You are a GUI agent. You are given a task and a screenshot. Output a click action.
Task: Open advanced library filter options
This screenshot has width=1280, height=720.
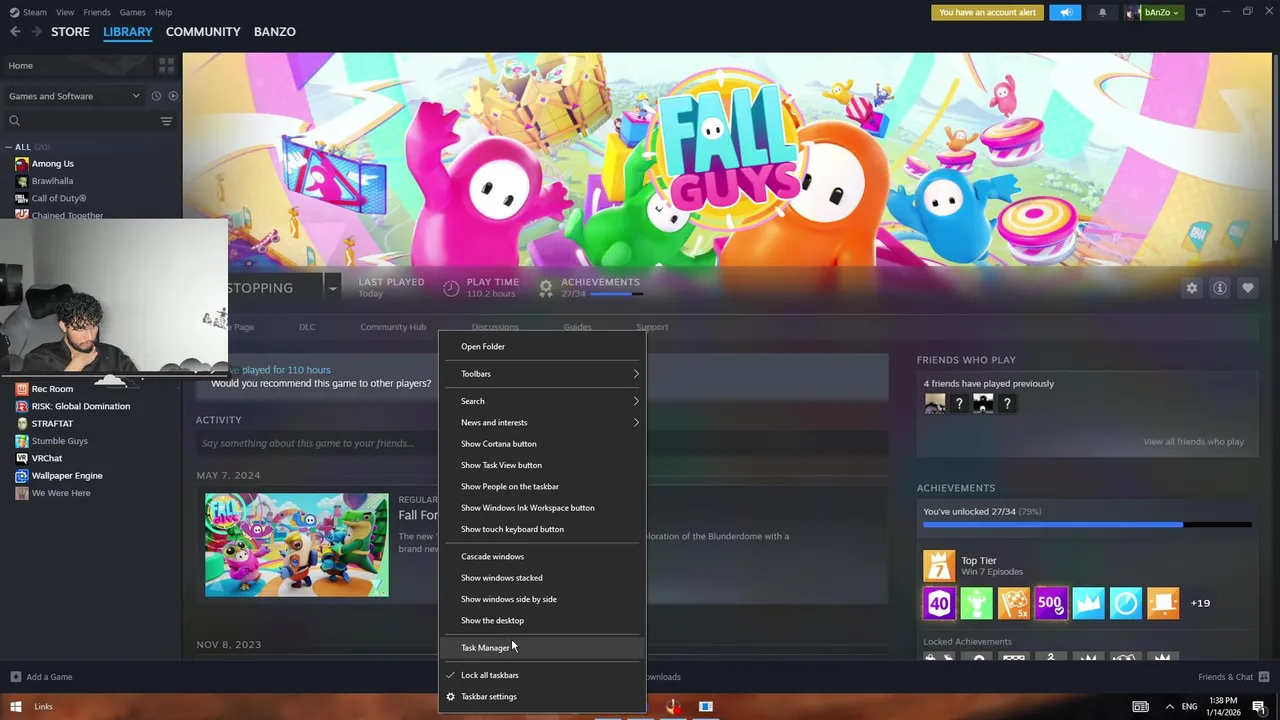click(166, 121)
